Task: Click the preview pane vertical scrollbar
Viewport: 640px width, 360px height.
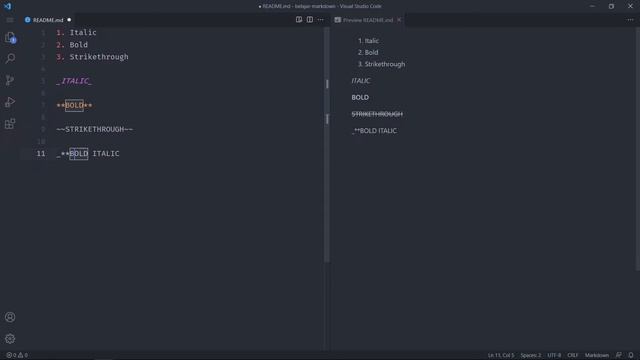Action: click(637, 149)
